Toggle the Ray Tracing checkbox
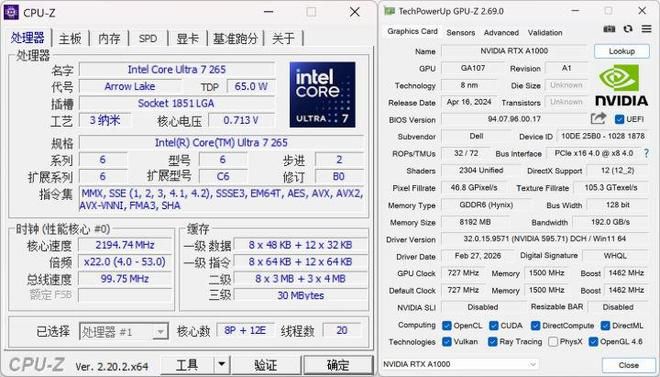 492,342
